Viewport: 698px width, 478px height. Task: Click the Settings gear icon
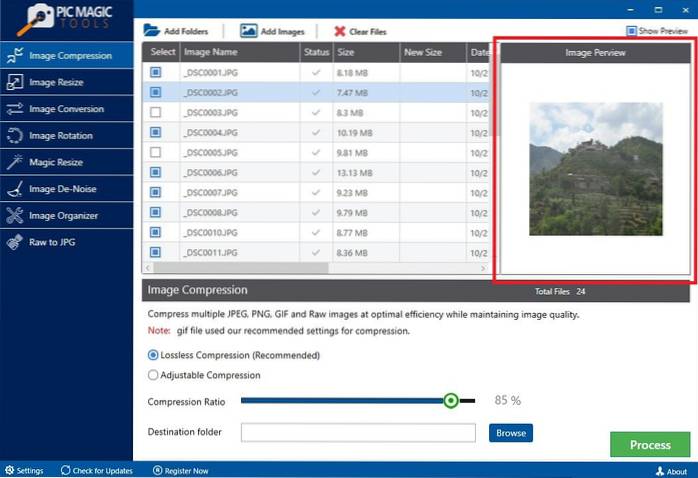point(9,470)
